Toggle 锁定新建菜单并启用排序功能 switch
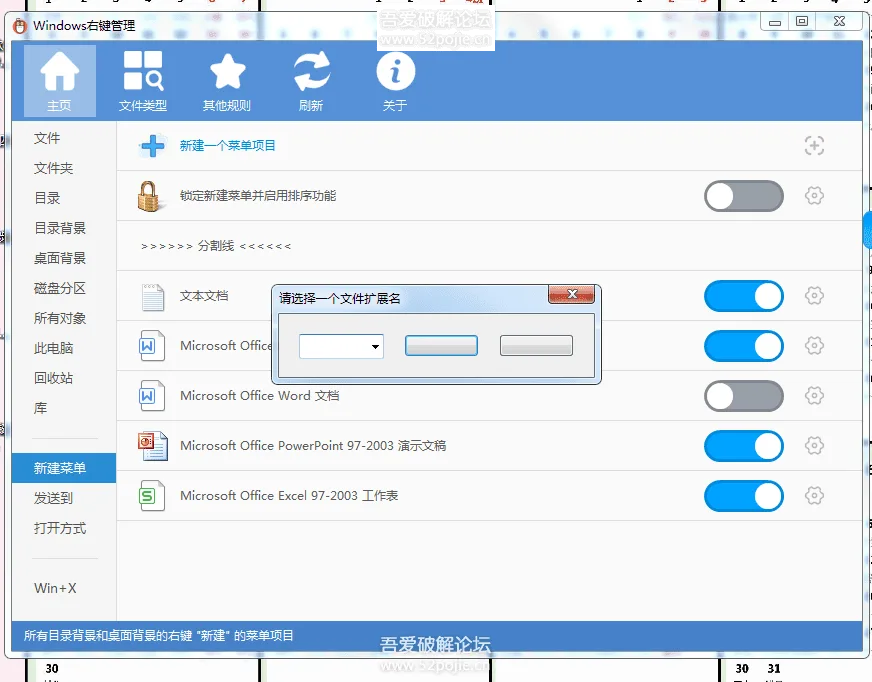 click(x=744, y=196)
